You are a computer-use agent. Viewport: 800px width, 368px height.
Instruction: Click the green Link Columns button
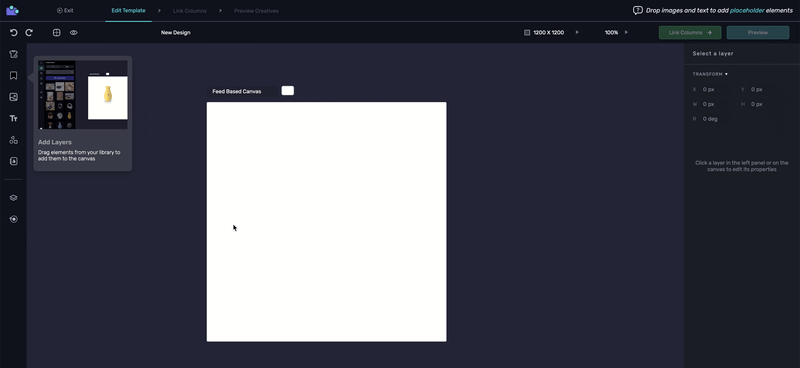coord(690,33)
